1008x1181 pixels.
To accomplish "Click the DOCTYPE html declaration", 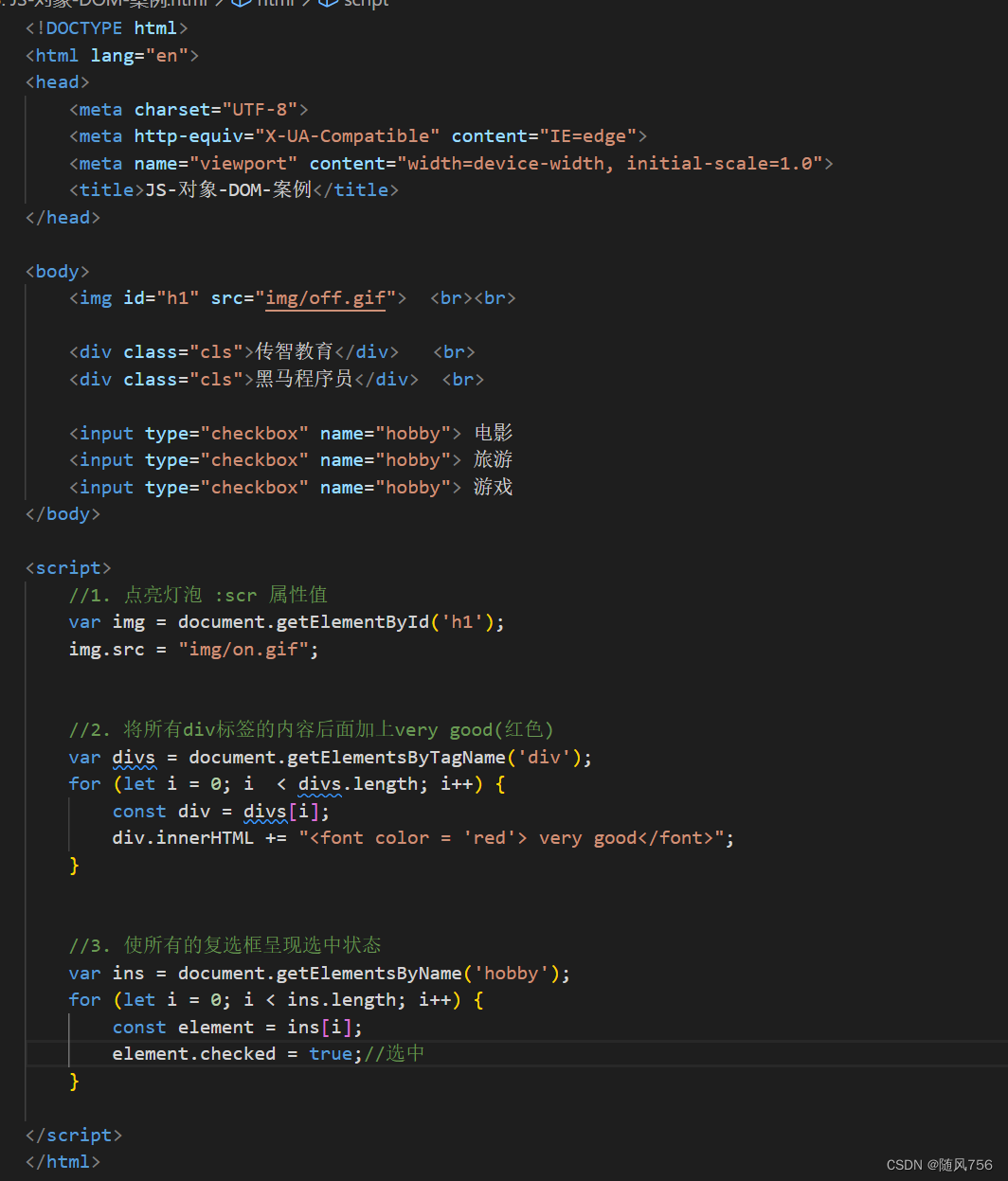I will [106, 27].
